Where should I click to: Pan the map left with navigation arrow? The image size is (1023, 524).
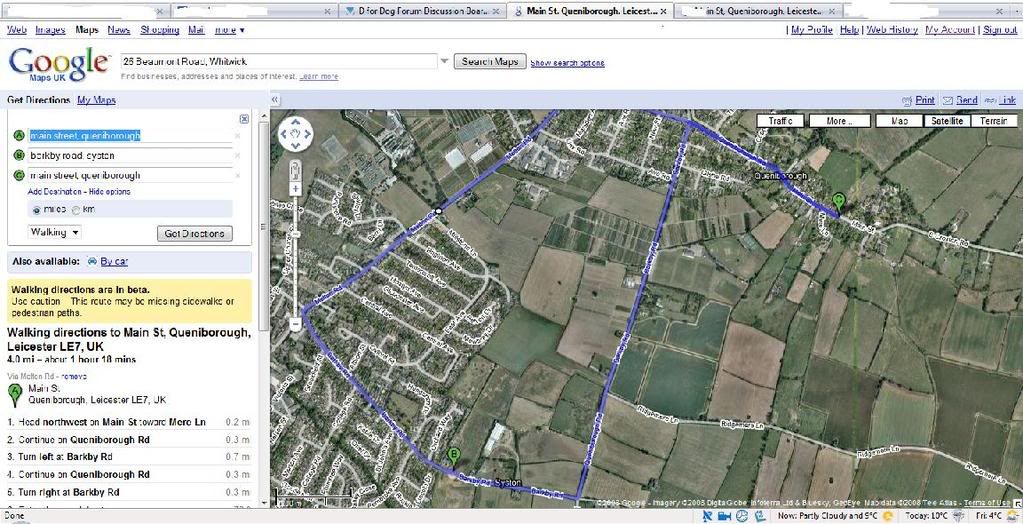284,134
